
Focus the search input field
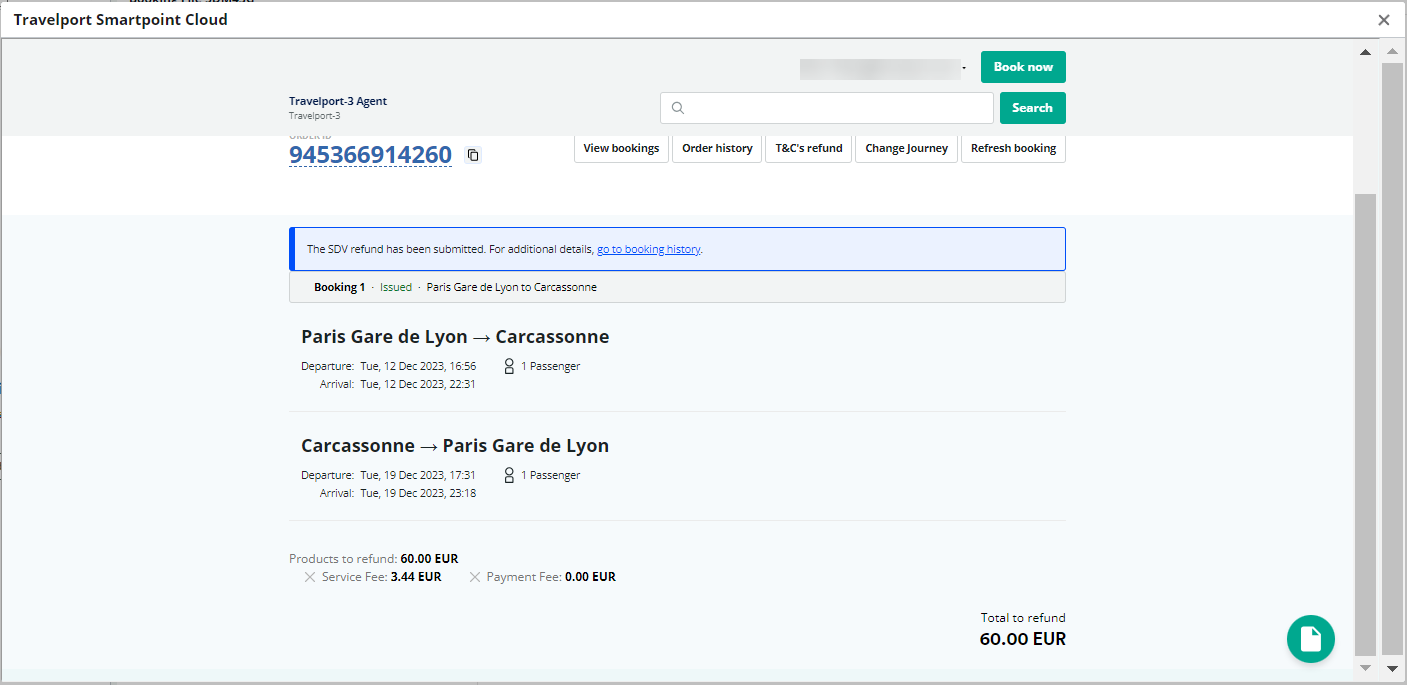(x=827, y=108)
